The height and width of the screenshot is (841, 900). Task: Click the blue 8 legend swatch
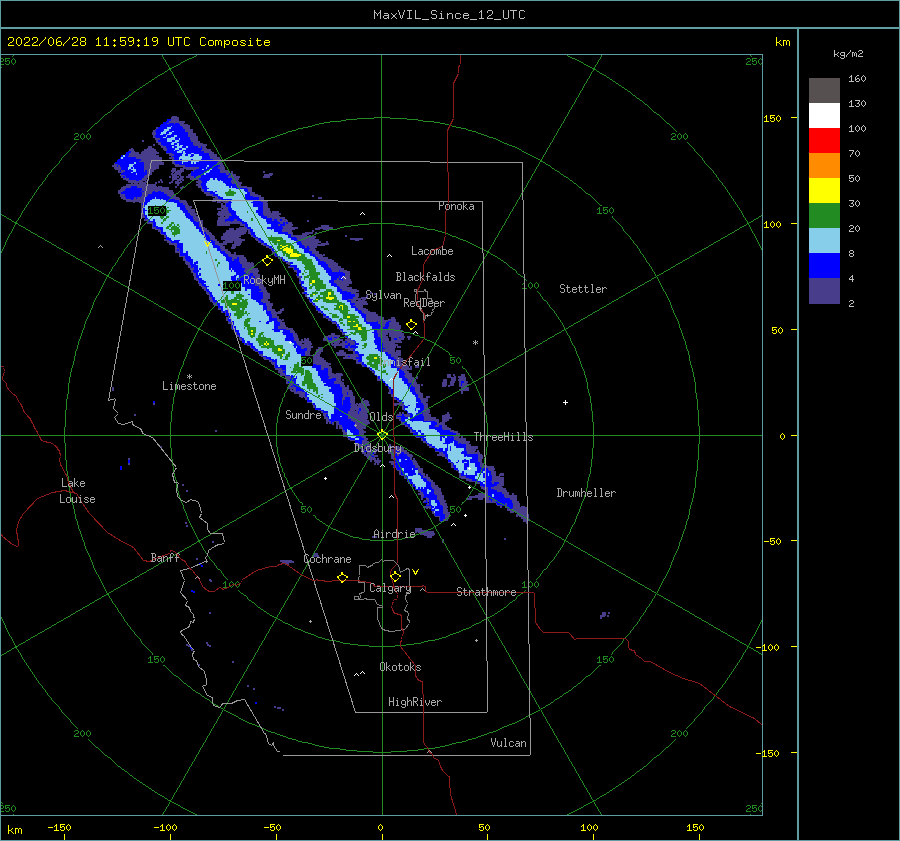(x=824, y=265)
